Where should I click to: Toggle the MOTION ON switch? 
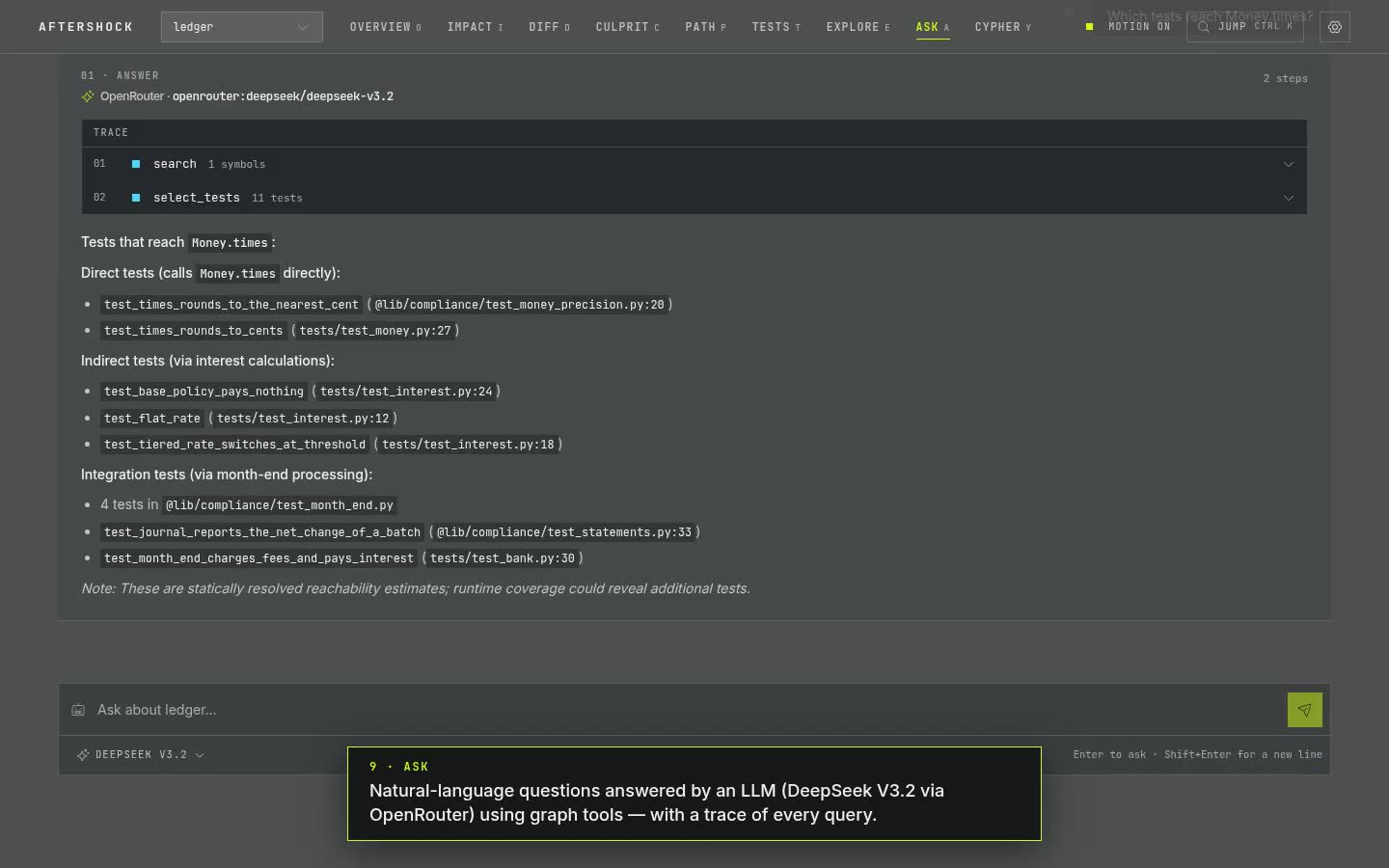pyautogui.click(x=1128, y=27)
